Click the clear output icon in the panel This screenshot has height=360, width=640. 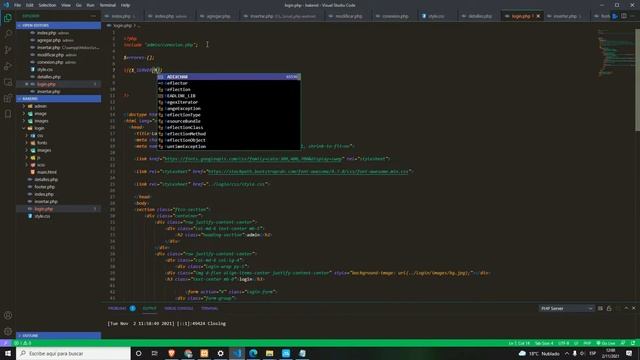pos(600,308)
